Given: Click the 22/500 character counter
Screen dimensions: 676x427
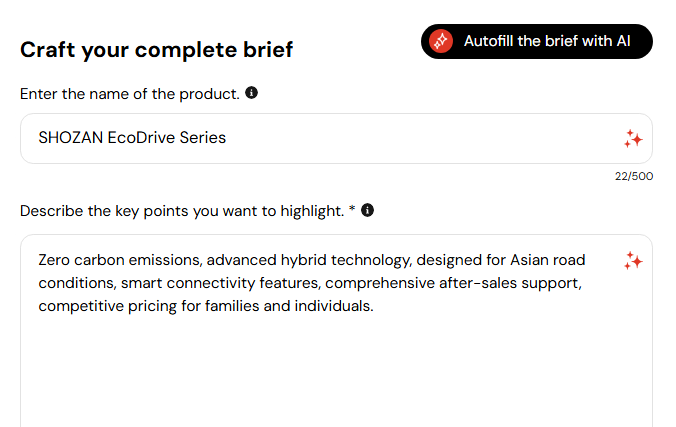Looking at the screenshot, I should click(x=633, y=177).
